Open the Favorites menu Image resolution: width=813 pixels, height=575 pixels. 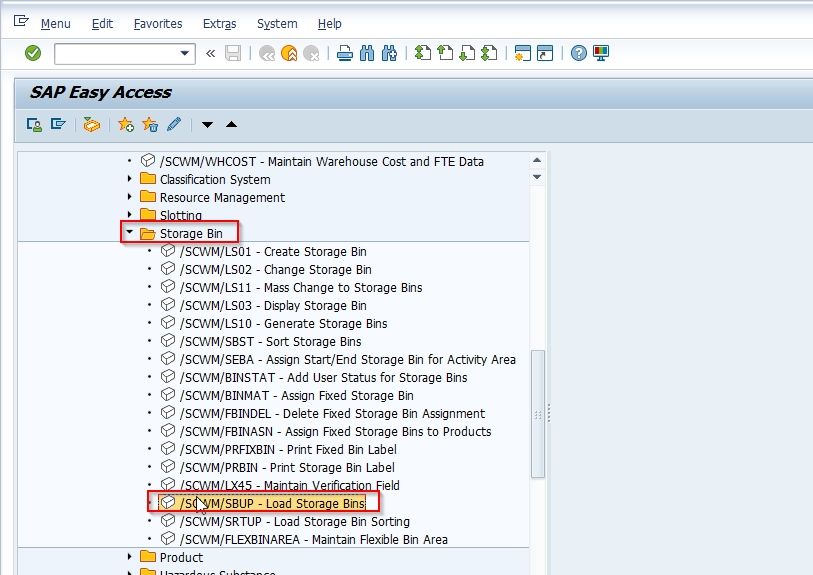[158, 24]
